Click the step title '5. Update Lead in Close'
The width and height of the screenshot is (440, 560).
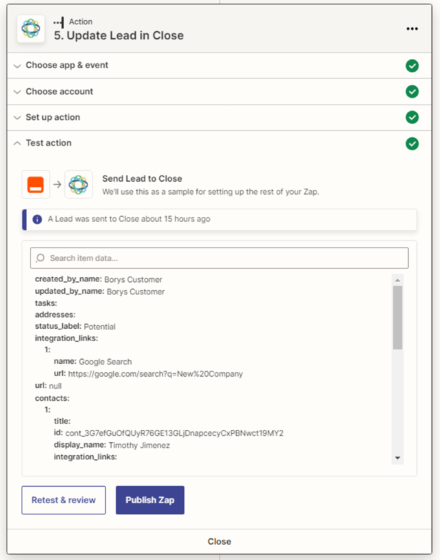coord(119,36)
